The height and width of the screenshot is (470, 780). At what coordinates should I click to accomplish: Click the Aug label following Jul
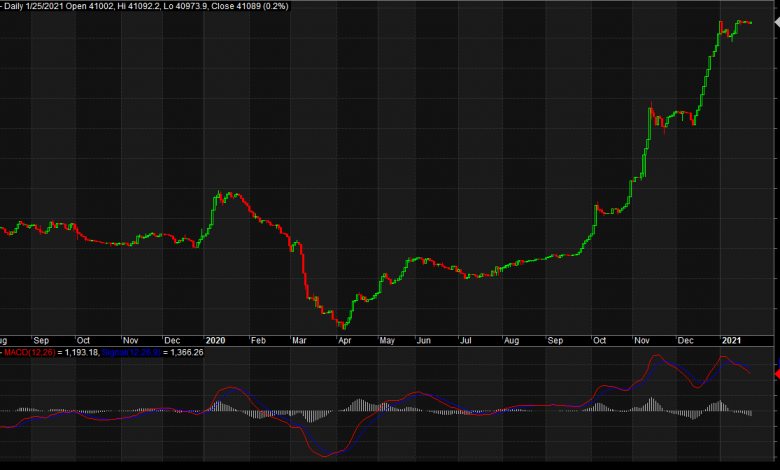tap(511, 341)
